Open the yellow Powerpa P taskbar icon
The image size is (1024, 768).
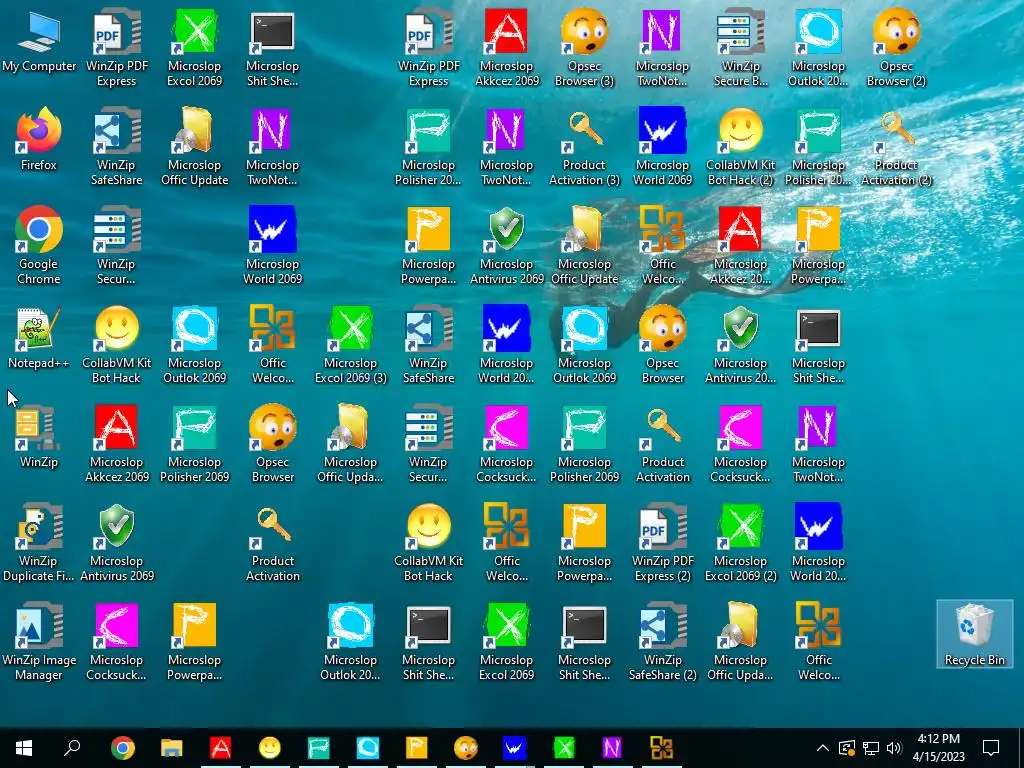416,748
